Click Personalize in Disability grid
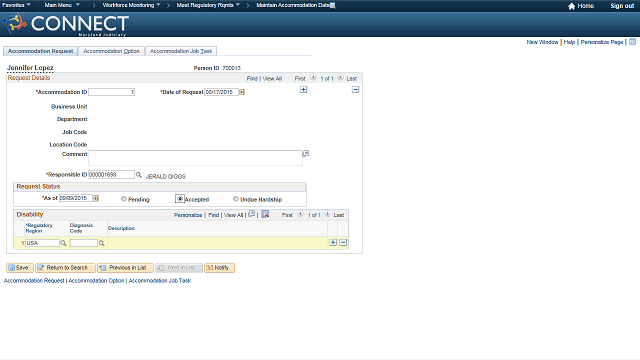This screenshot has height=360, width=640. pos(188,215)
